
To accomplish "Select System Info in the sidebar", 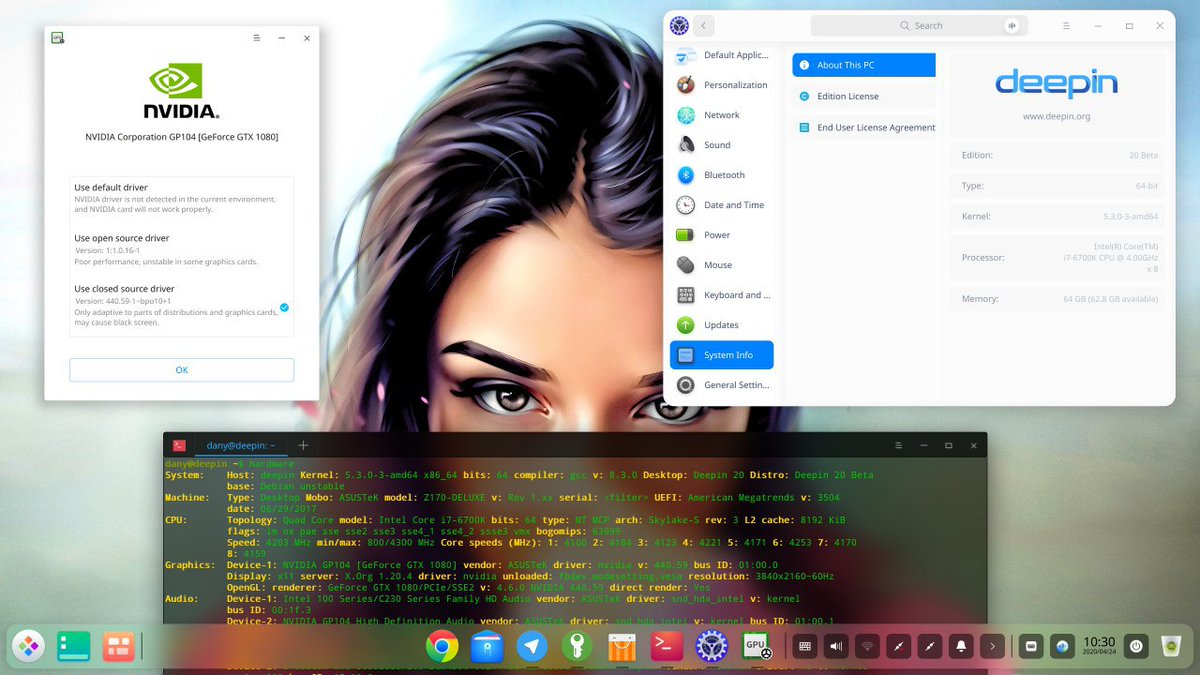I will click(721, 355).
